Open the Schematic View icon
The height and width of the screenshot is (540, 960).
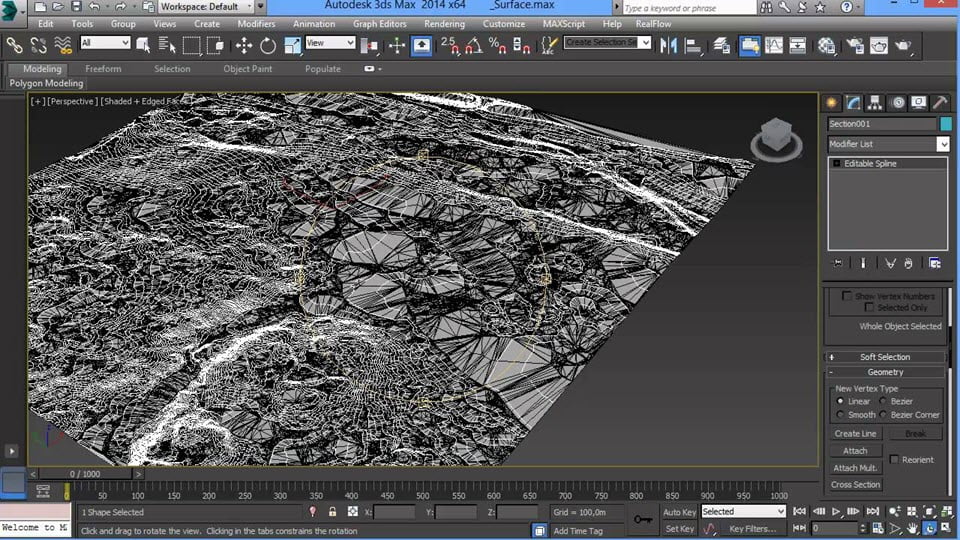coord(798,45)
